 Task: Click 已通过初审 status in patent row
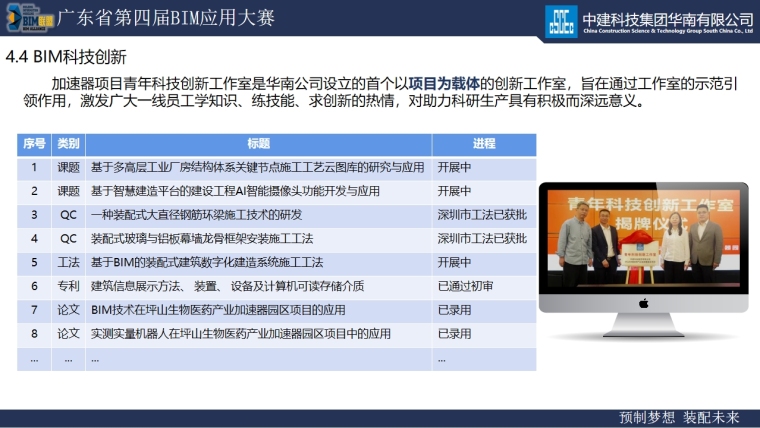coord(465,286)
